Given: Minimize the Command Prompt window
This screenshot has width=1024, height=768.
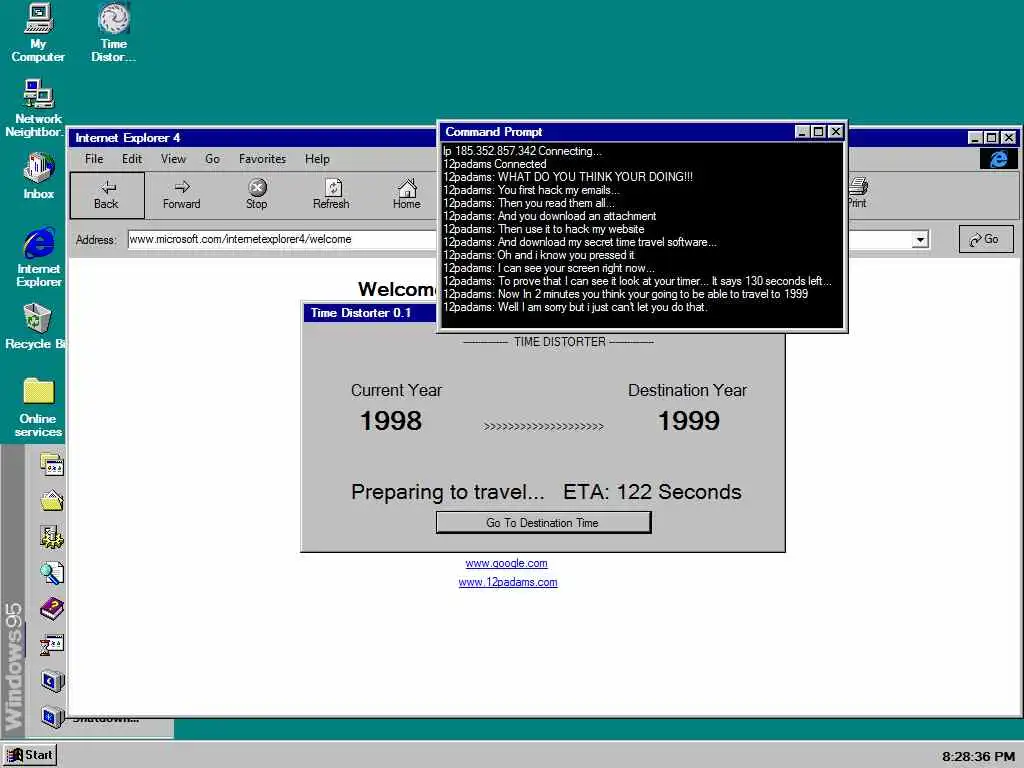Looking at the screenshot, I should (x=803, y=132).
